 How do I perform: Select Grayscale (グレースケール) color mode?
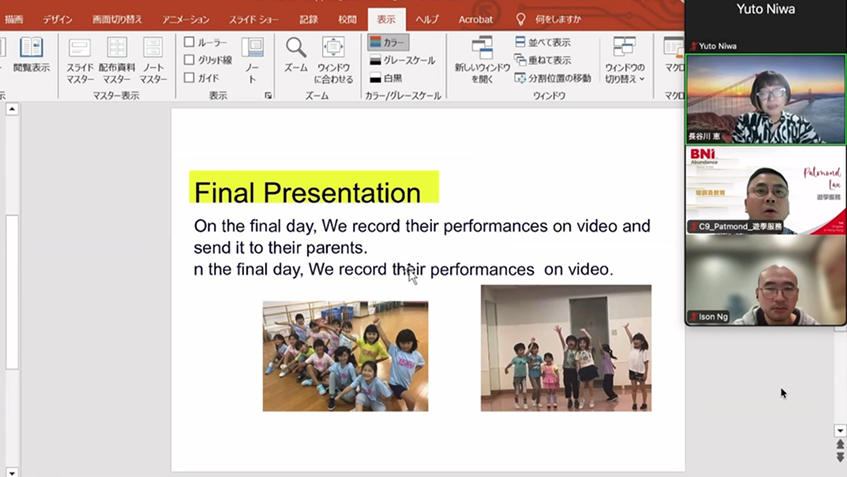click(402, 60)
